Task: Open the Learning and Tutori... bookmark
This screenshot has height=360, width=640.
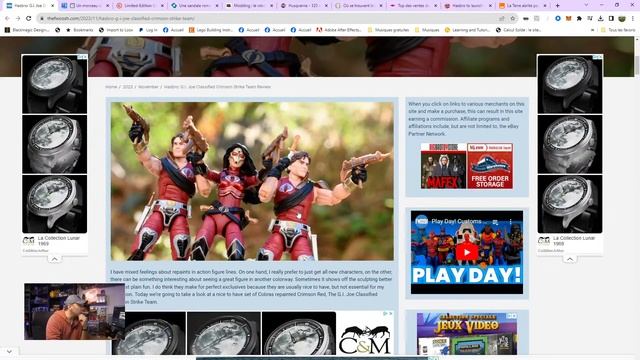Action: pos(468,30)
